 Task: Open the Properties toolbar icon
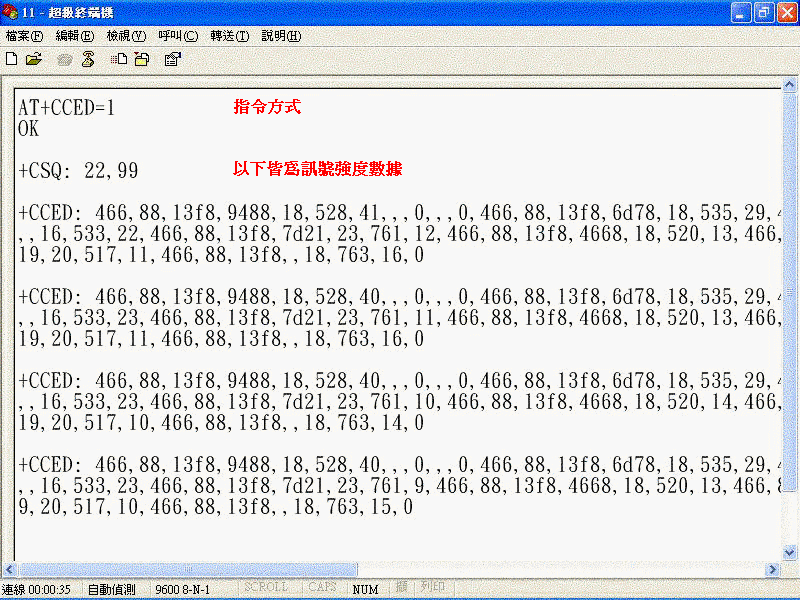[172, 59]
